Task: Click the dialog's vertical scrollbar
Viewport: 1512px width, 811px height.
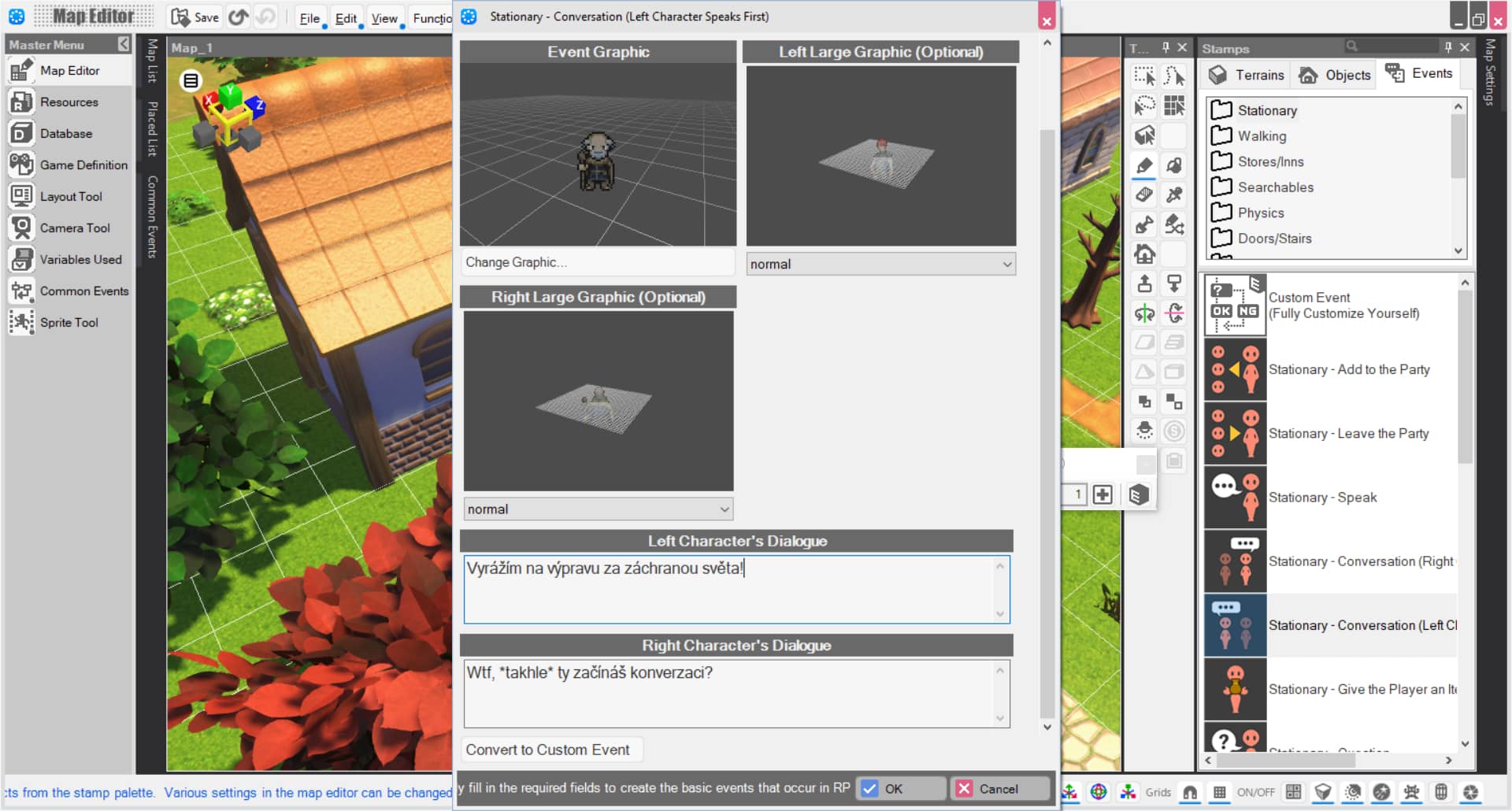Action: coord(1047,425)
